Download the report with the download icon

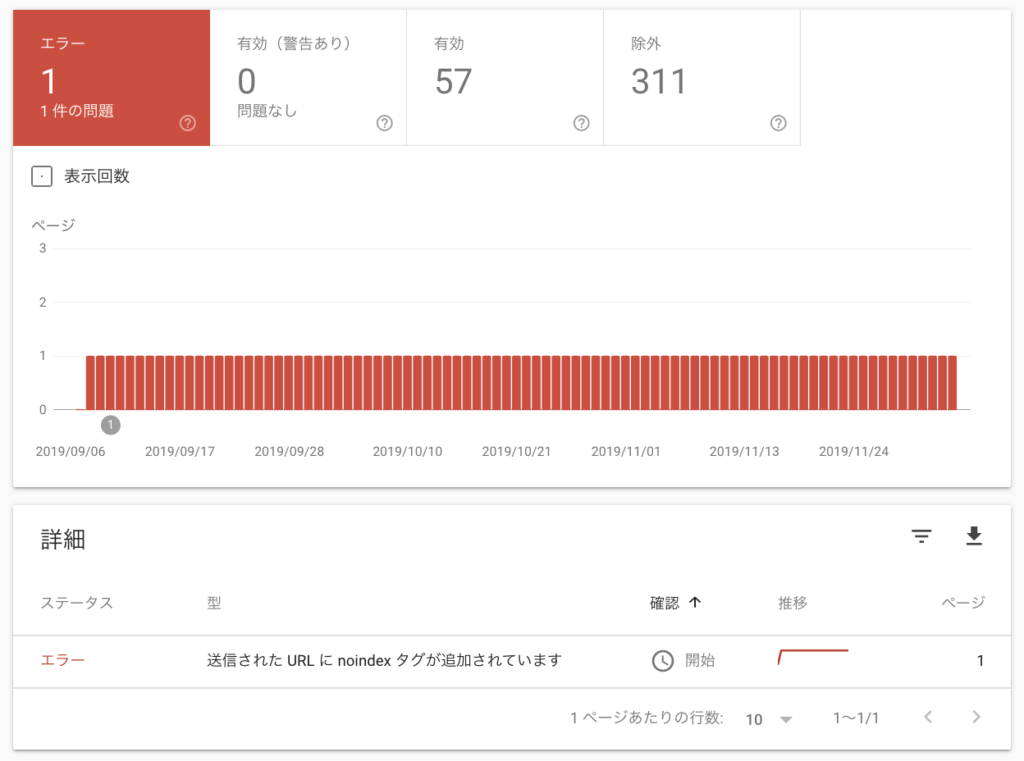pos(973,538)
